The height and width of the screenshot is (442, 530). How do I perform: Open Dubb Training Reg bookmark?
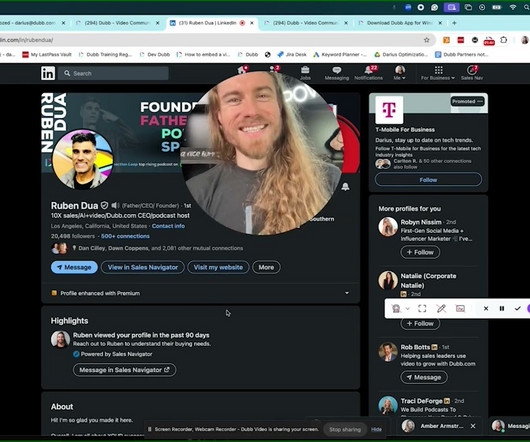(105, 54)
